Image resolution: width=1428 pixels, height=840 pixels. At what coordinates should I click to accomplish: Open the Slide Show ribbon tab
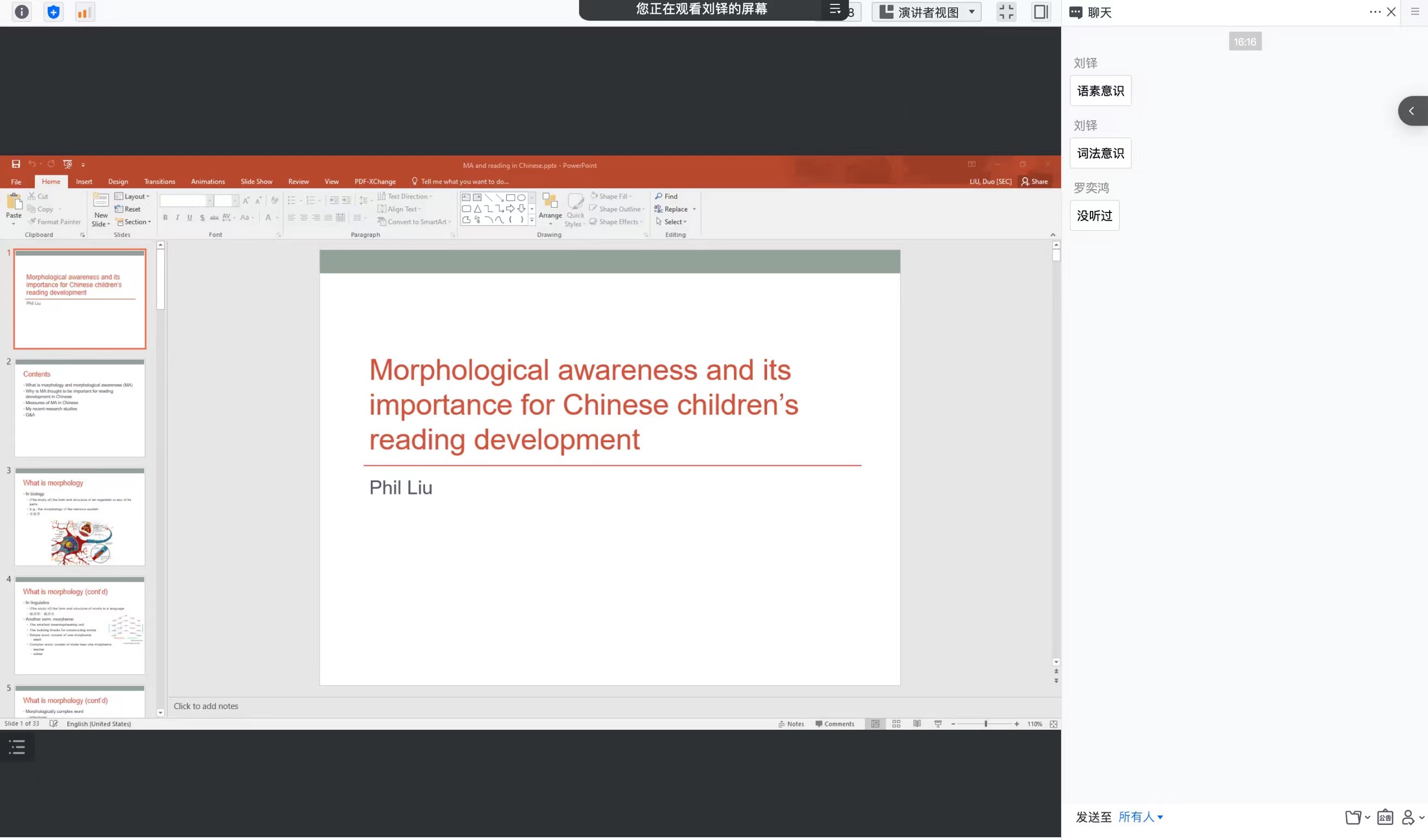coord(256,182)
